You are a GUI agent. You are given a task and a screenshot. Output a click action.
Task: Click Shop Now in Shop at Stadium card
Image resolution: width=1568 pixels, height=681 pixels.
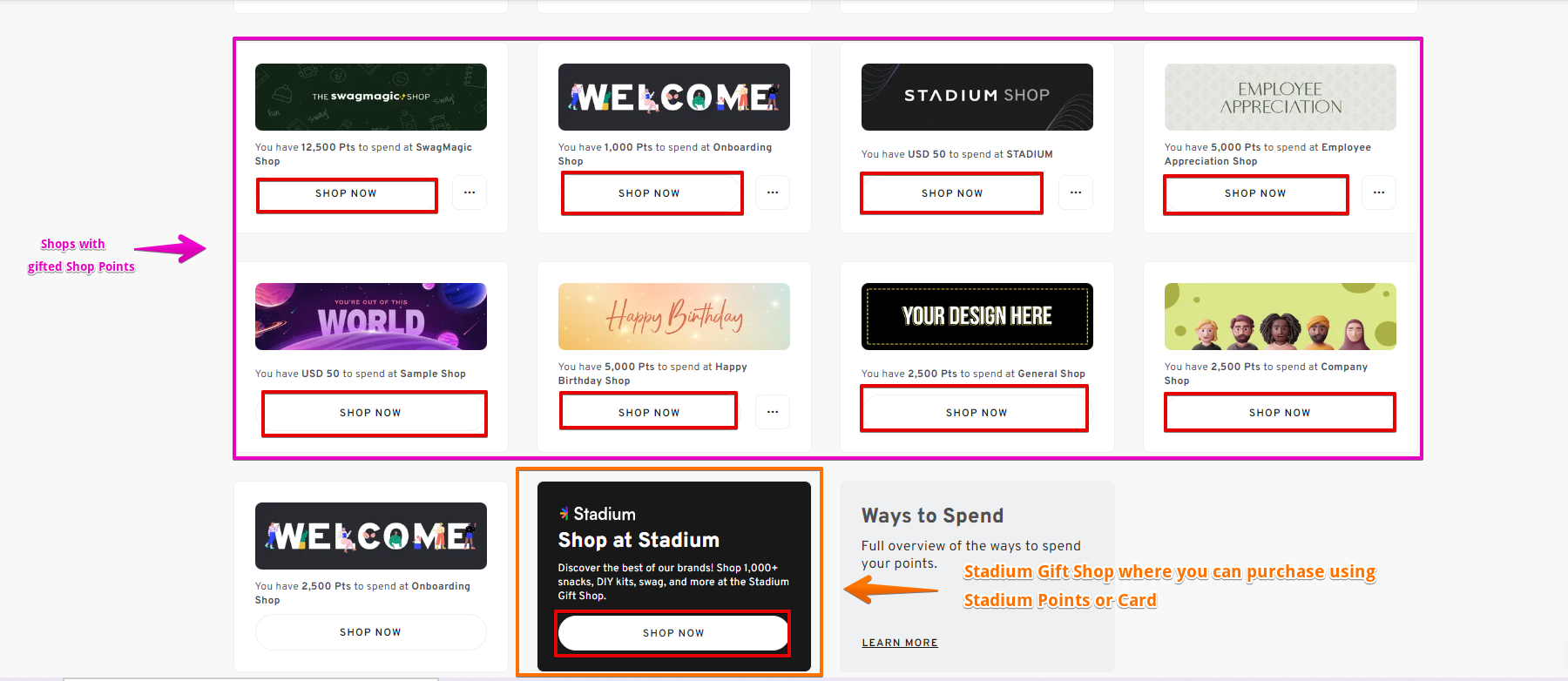click(673, 633)
